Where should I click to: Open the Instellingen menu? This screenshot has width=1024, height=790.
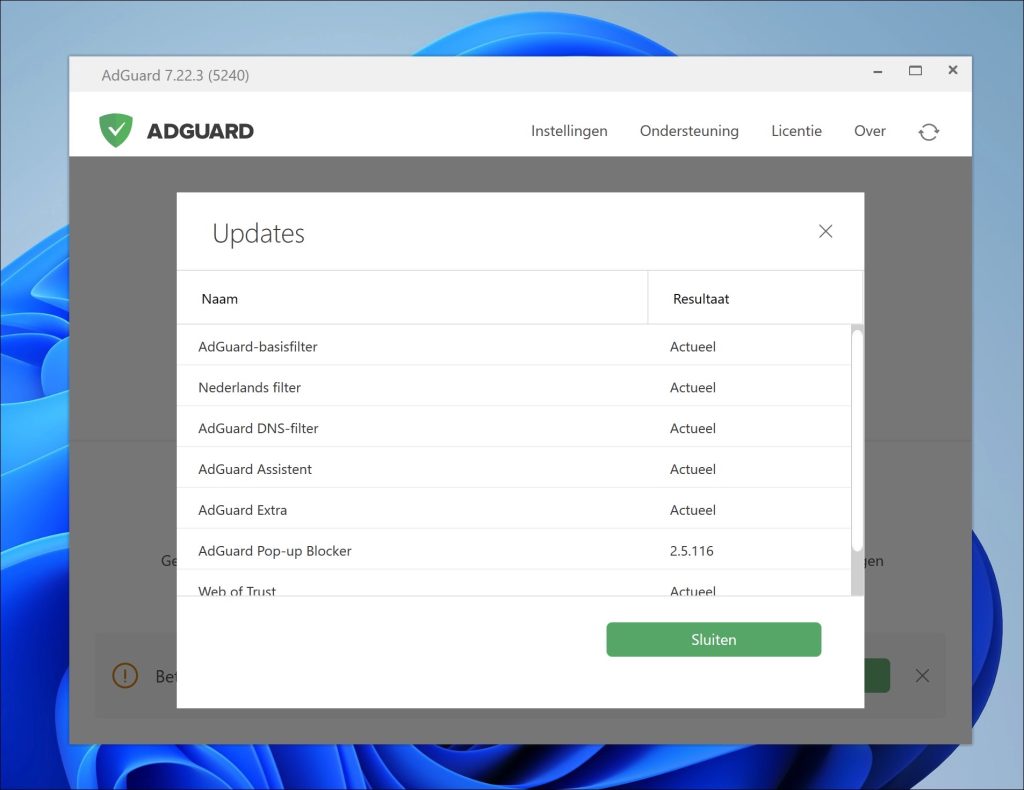568,131
